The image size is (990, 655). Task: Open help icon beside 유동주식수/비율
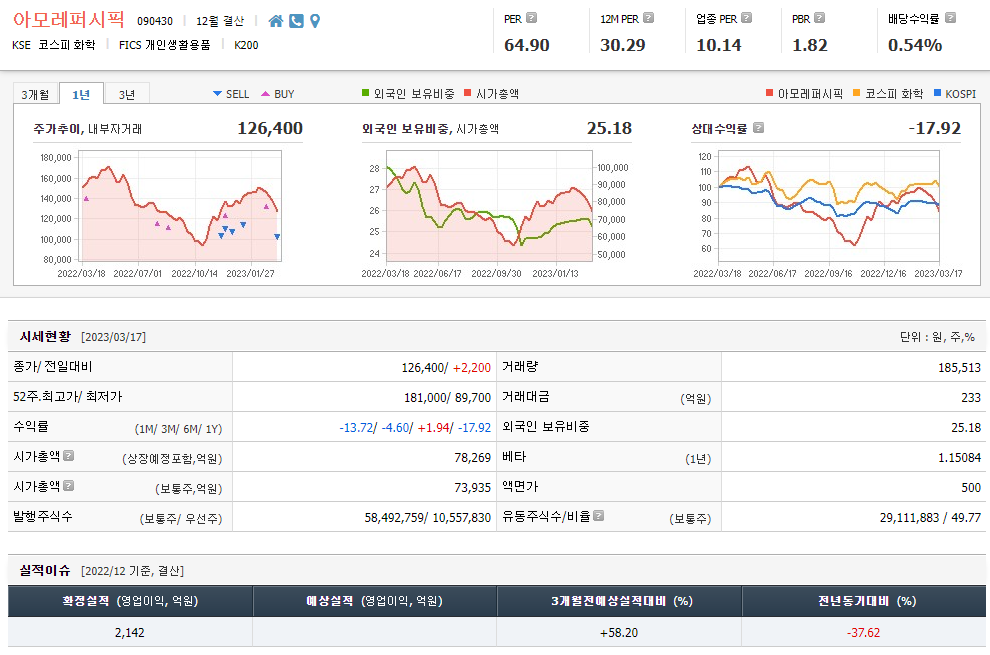pos(599,515)
